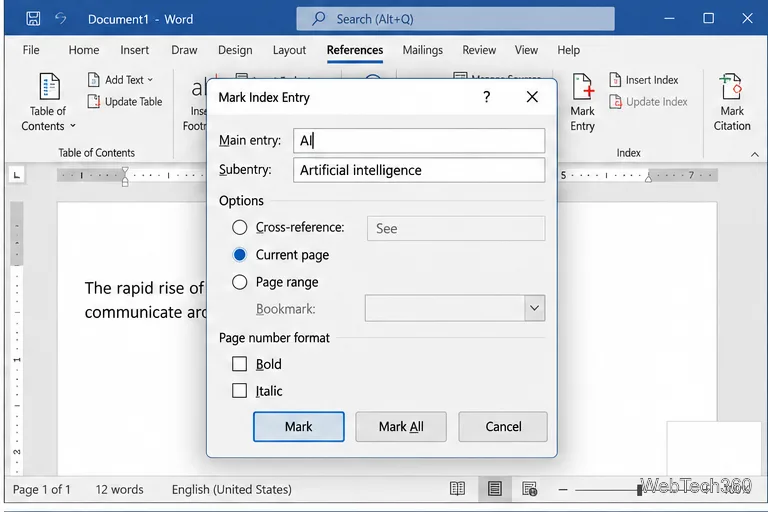768x512 pixels.
Task: Select the Page range radio option
Action: click(x=239, y=282)
